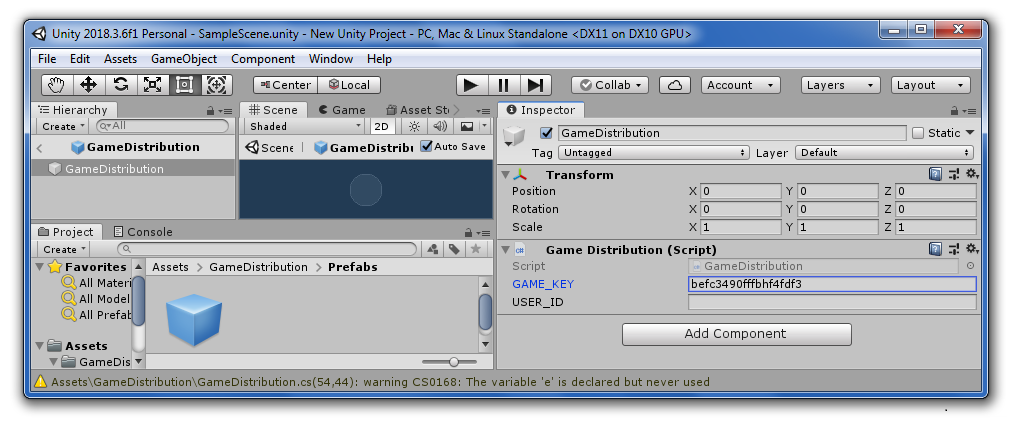Open Transform component gear settings

coord(972,174)
